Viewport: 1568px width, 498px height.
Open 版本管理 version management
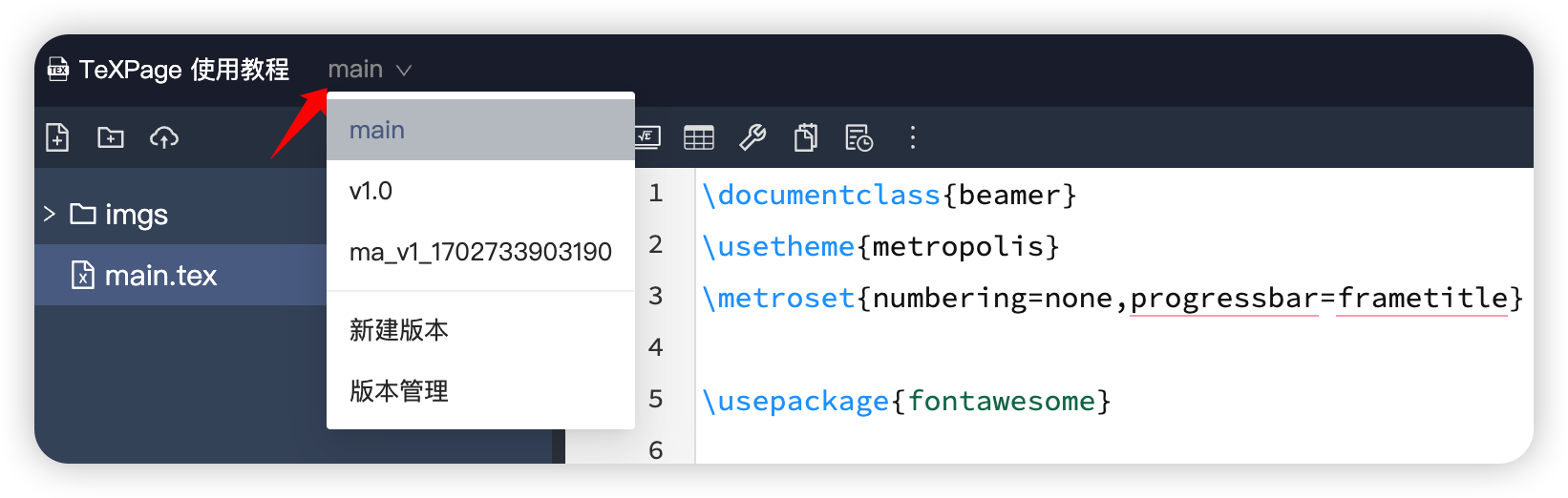(399, 391)
